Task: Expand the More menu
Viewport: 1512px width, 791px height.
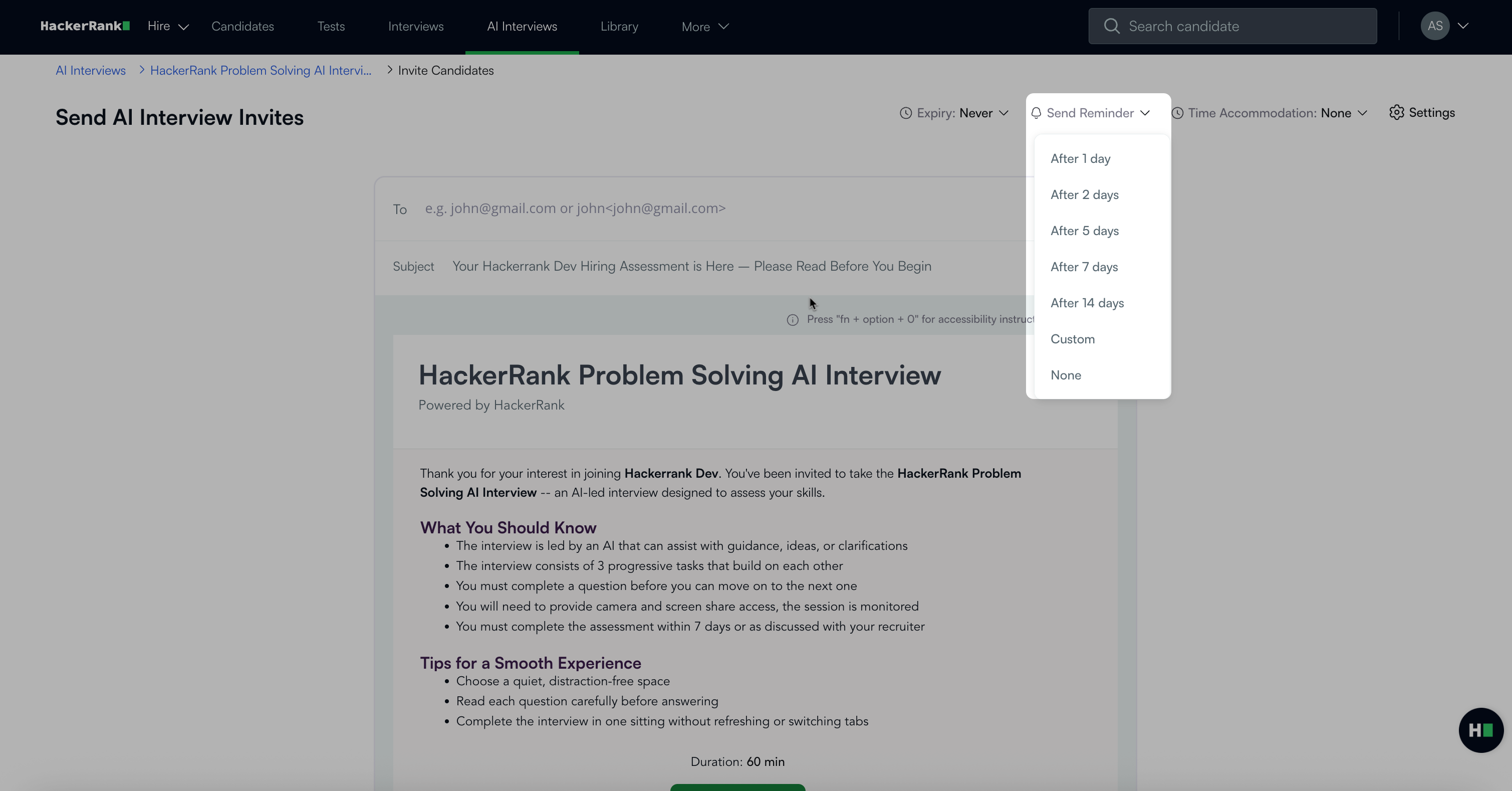Action: tap(705, 27)
